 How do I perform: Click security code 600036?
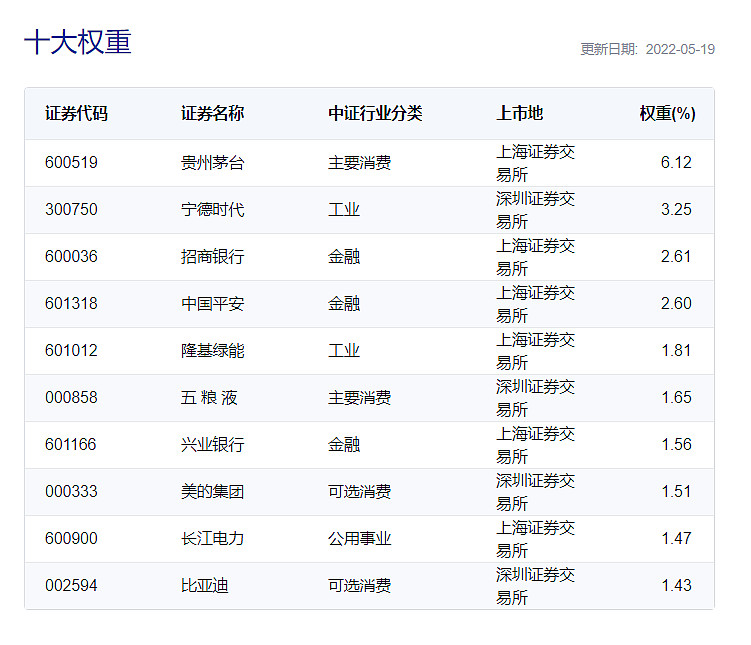(71, 256)
